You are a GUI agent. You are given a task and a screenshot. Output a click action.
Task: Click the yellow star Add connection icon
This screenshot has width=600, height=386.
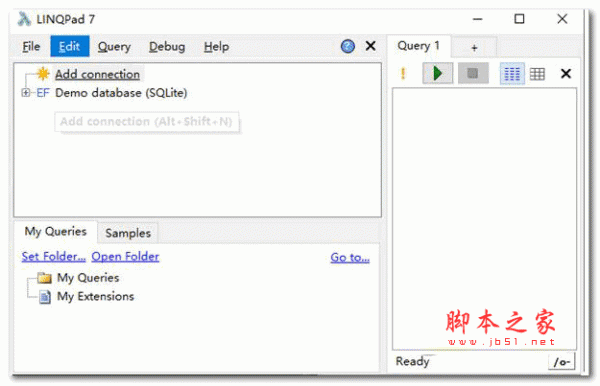[x=43, y=74]
